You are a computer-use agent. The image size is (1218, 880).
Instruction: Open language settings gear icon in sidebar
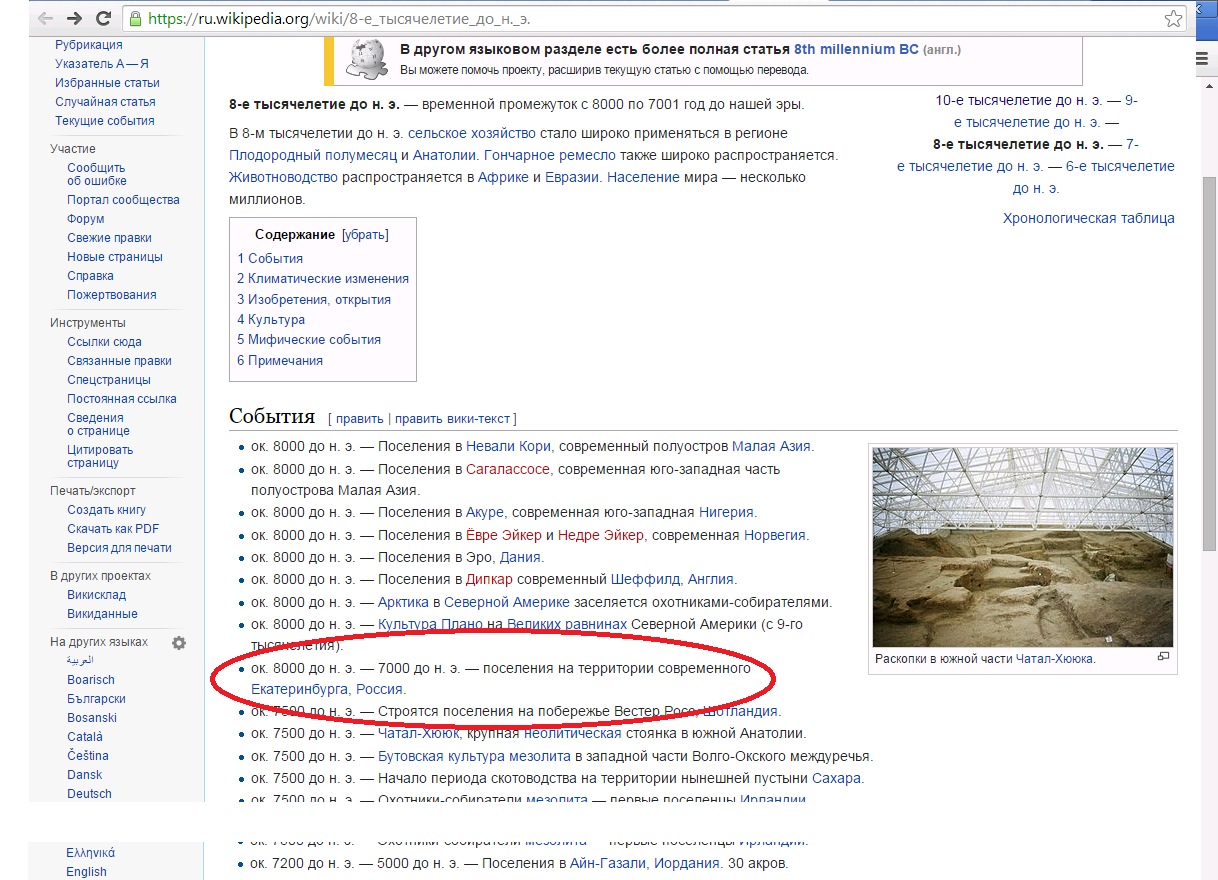179,643
